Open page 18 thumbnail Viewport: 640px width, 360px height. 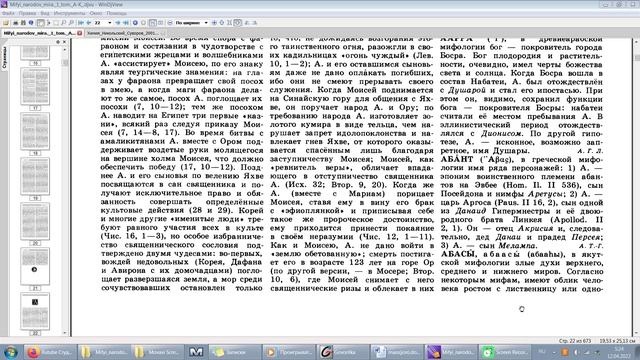(35, 131)
